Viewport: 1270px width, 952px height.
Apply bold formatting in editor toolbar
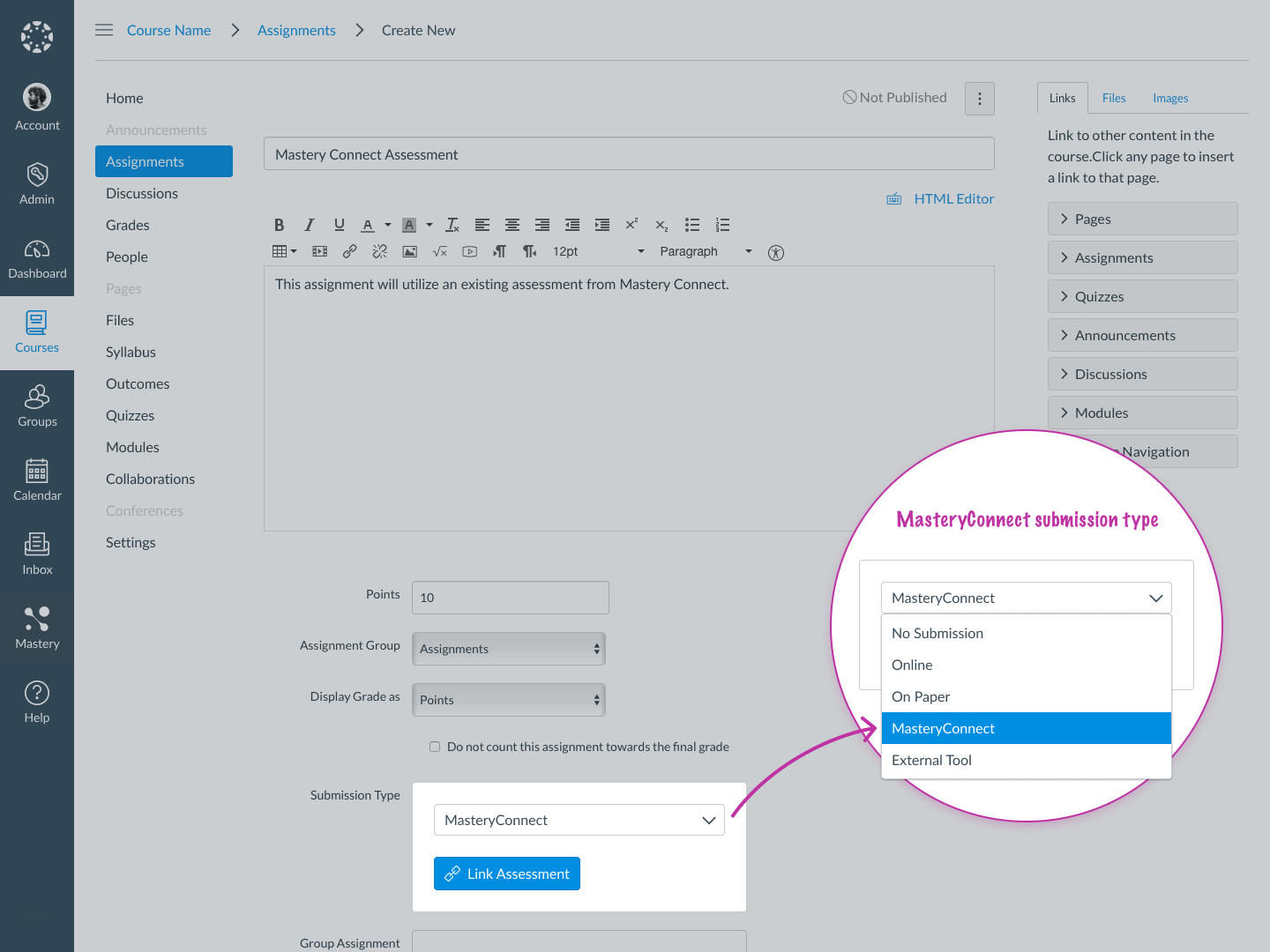[x=279, y=225]
